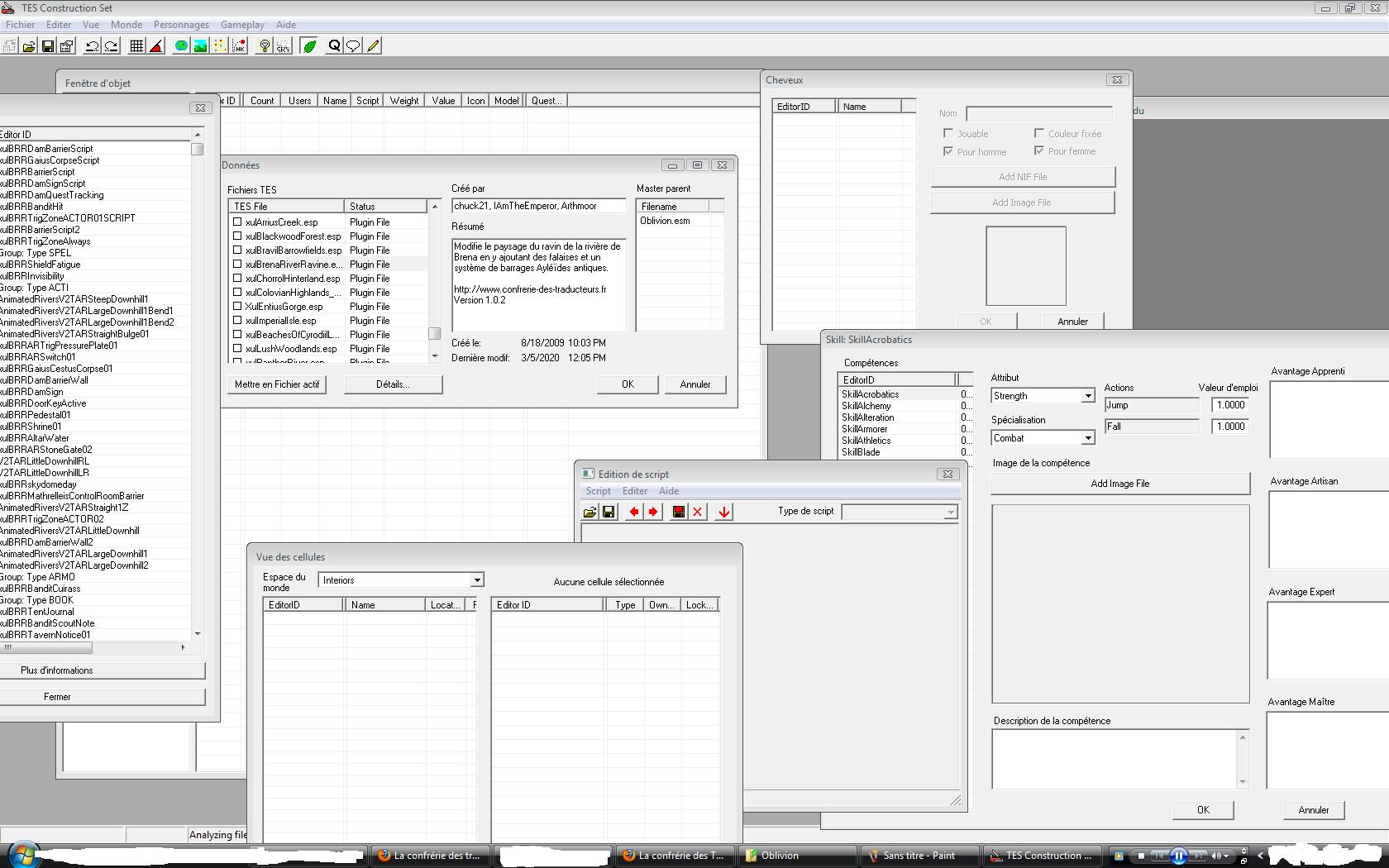Tick the XulEntiusGorge.esp file checkbox

(237, 307)
